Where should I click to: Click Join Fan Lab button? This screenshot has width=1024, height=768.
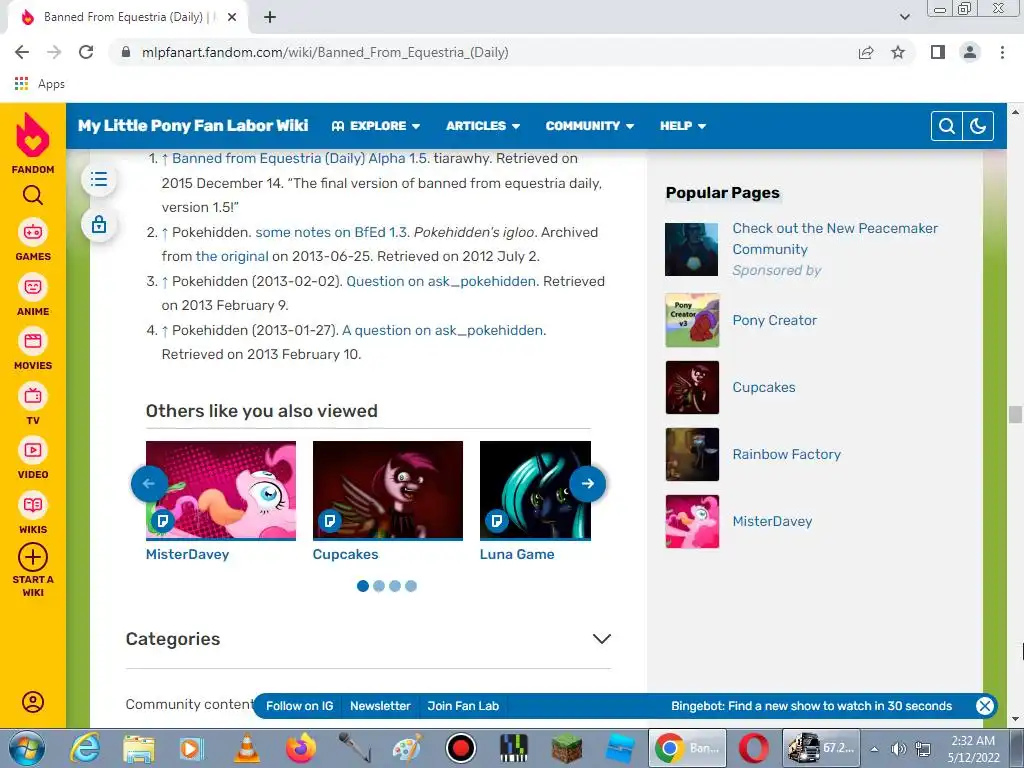[x=463, y=706]
